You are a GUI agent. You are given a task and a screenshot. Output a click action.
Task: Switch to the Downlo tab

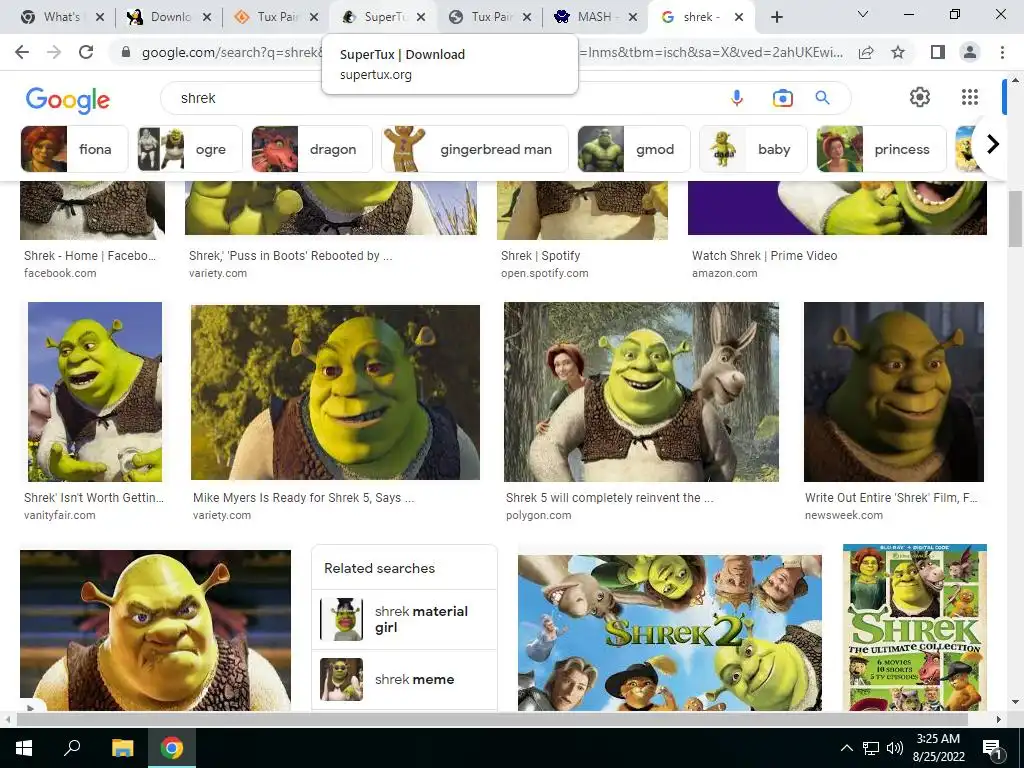tap(170, 17)
